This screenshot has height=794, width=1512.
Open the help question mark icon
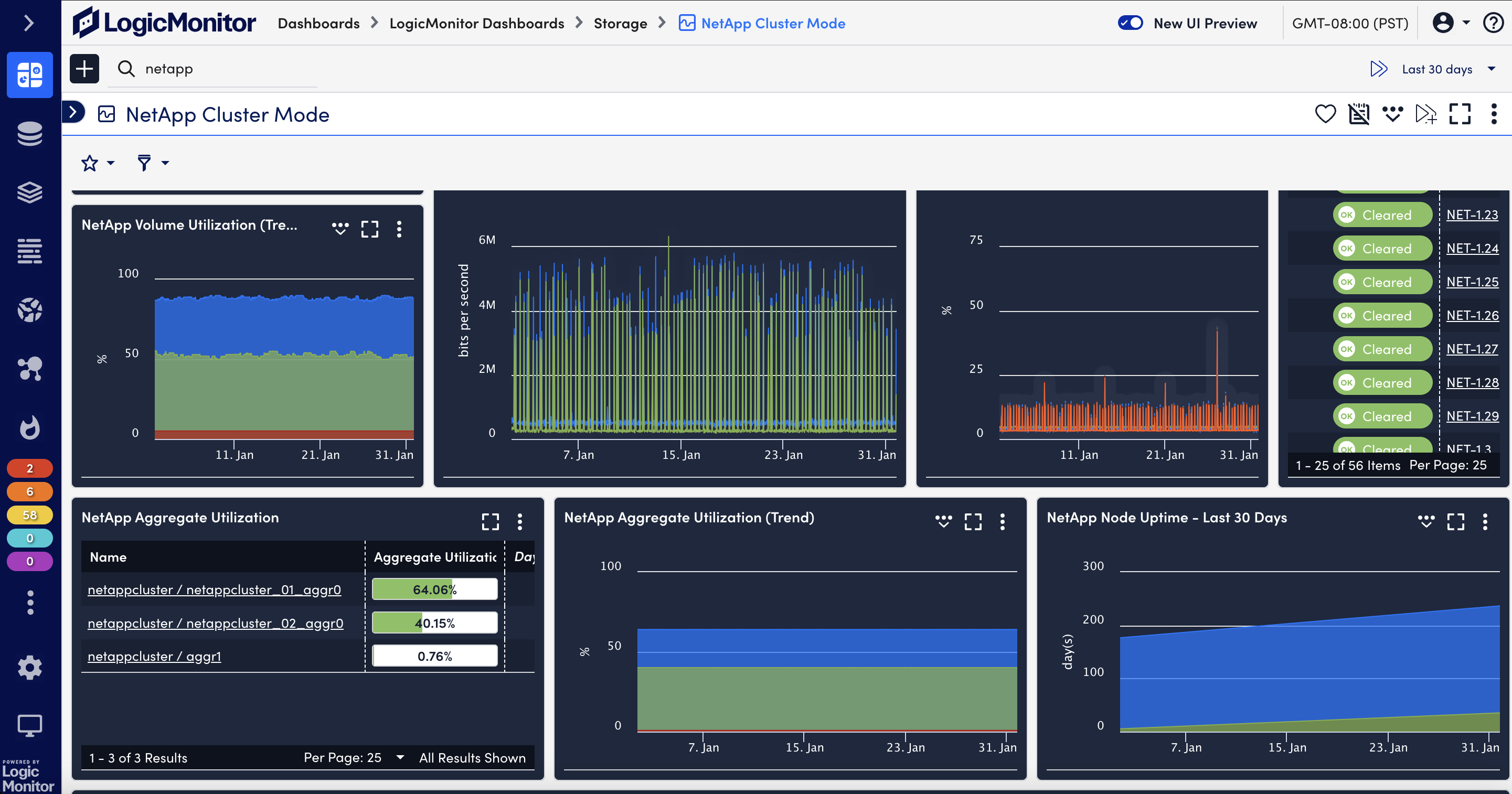(1493, 24)
